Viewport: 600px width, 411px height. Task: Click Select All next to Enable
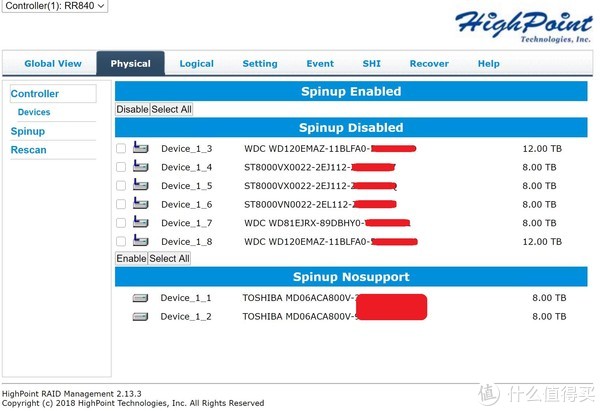coord(169,259)
